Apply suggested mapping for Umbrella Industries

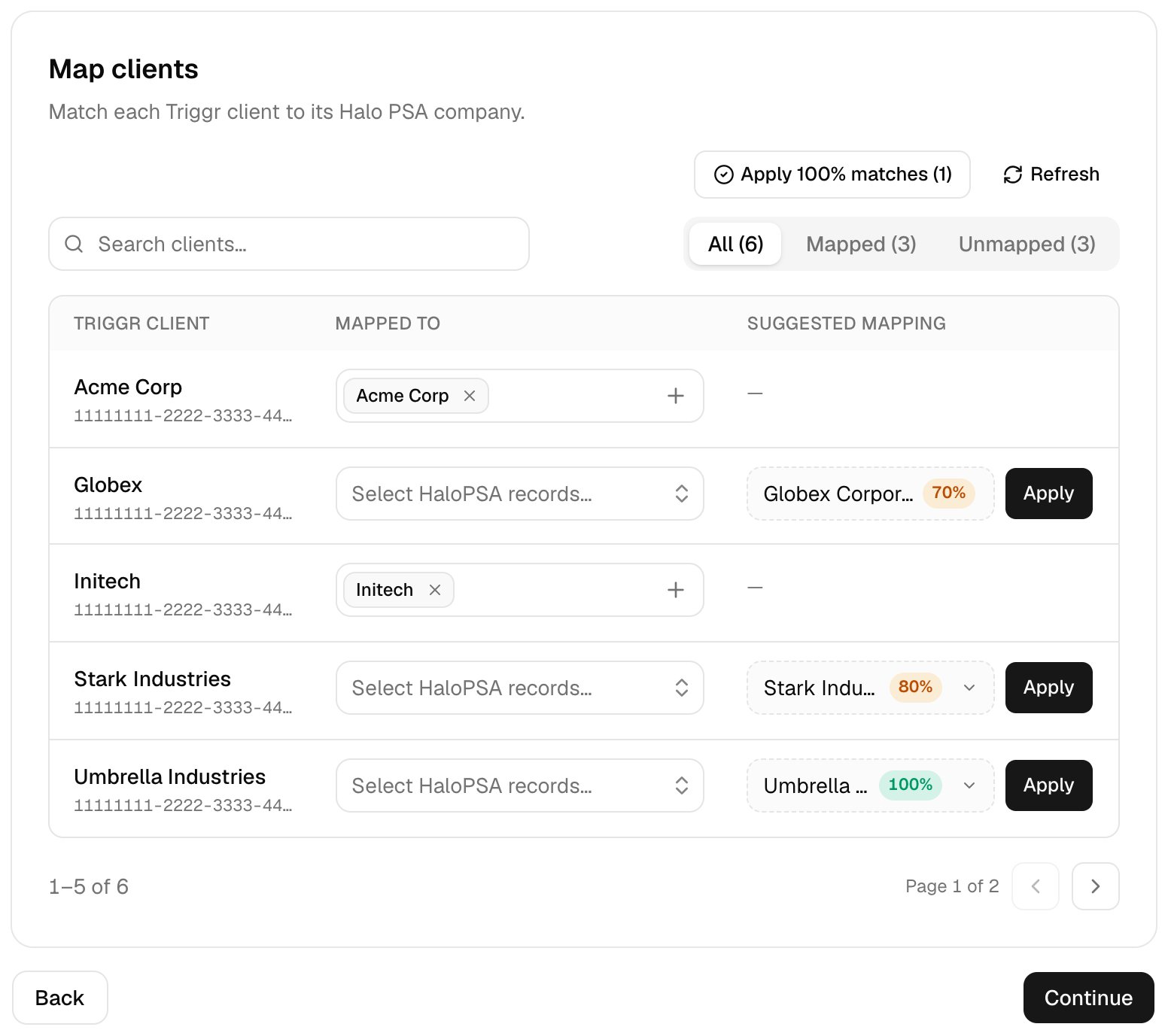tap(1048, 785)
